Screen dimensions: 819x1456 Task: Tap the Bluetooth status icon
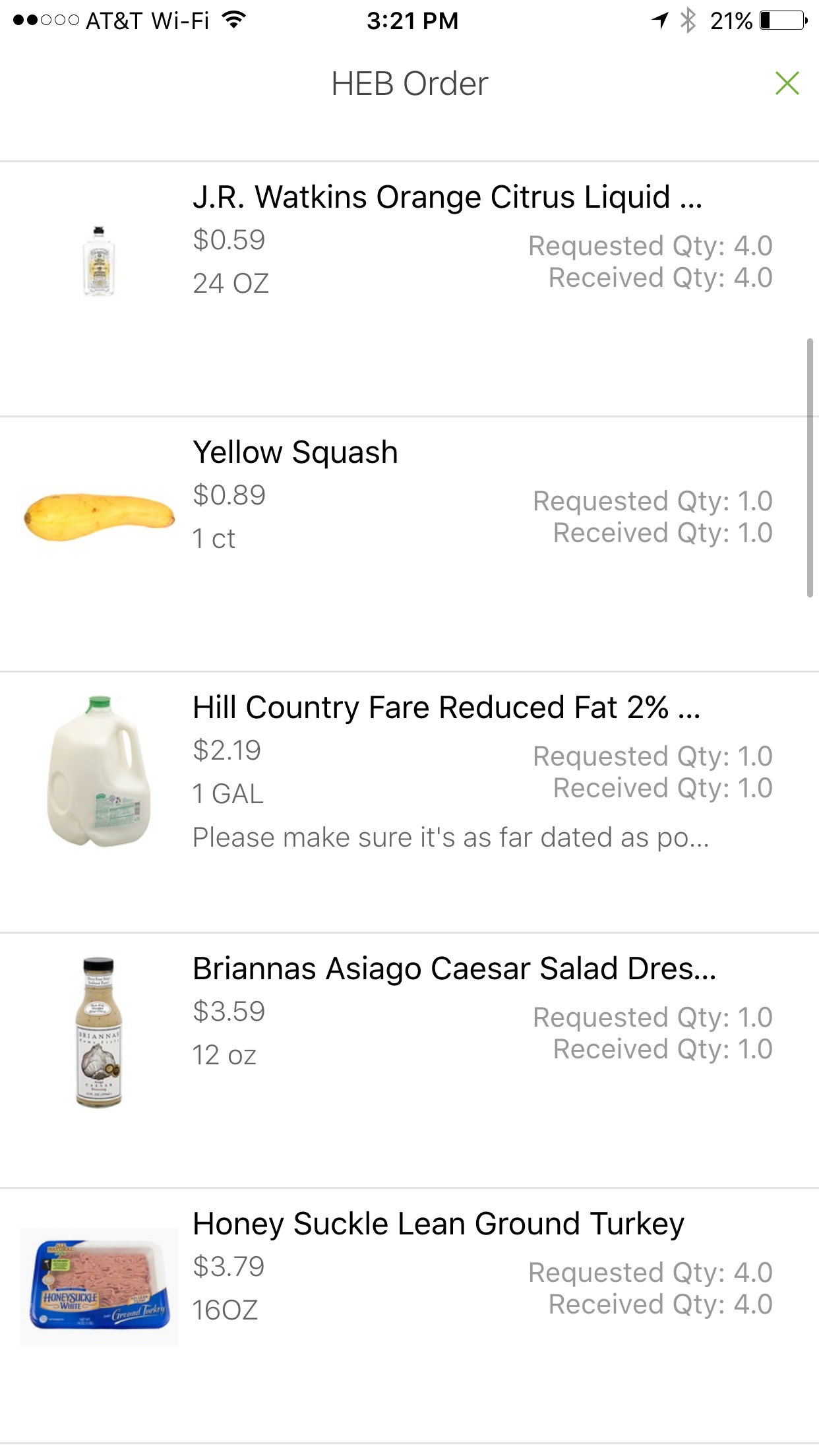[688, 20]
